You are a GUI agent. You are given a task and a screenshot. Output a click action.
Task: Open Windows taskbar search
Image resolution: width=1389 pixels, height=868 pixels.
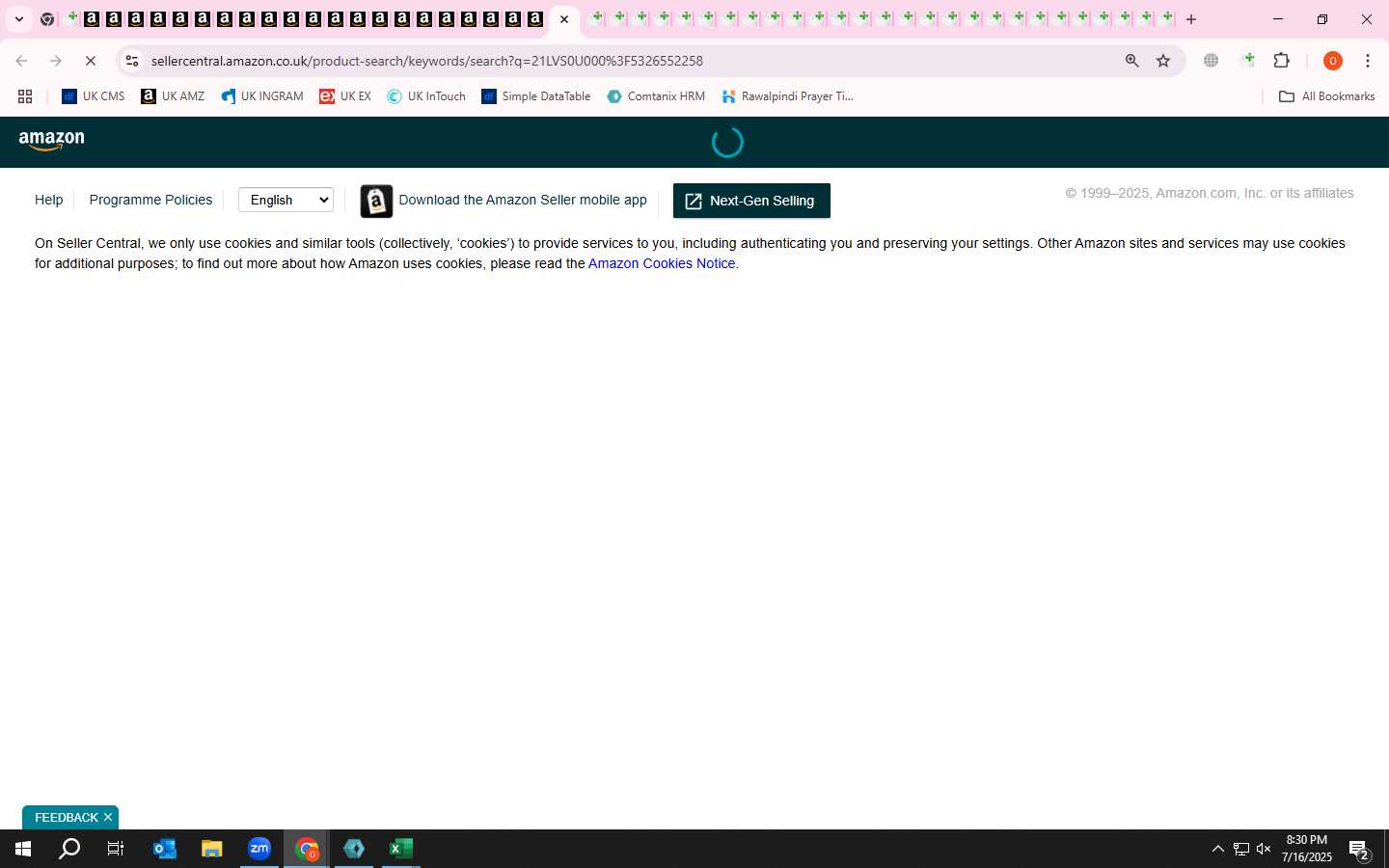[x=69, y=849]
